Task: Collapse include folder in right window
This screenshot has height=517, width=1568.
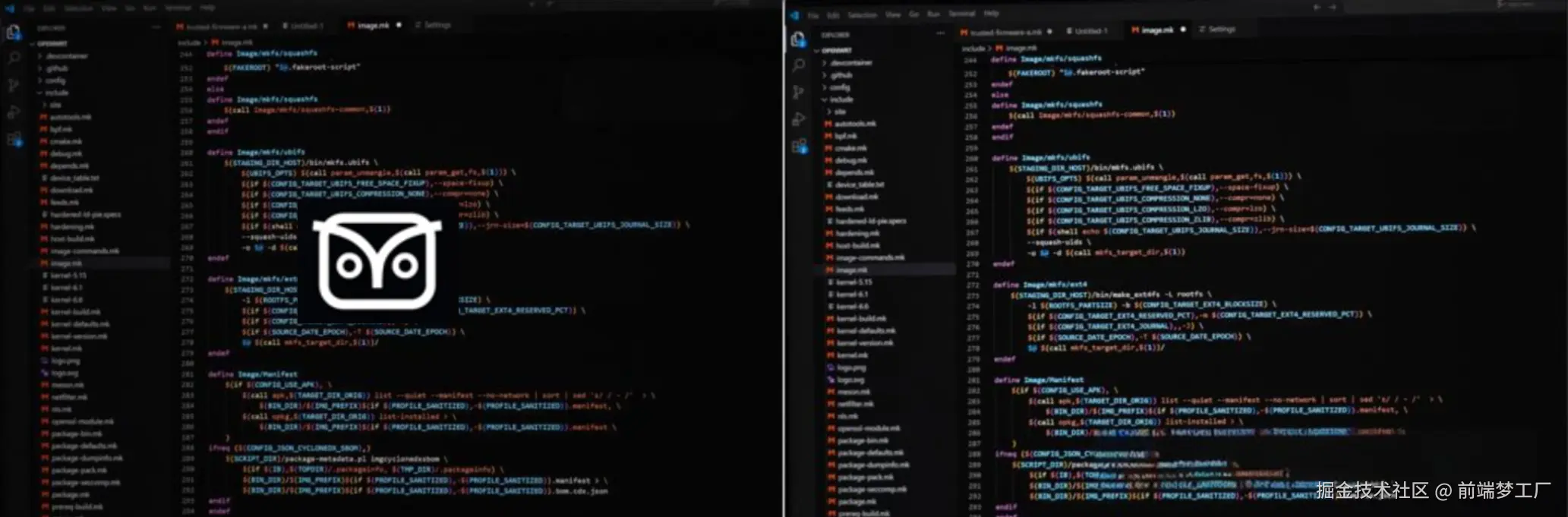Action: (841, 99)
